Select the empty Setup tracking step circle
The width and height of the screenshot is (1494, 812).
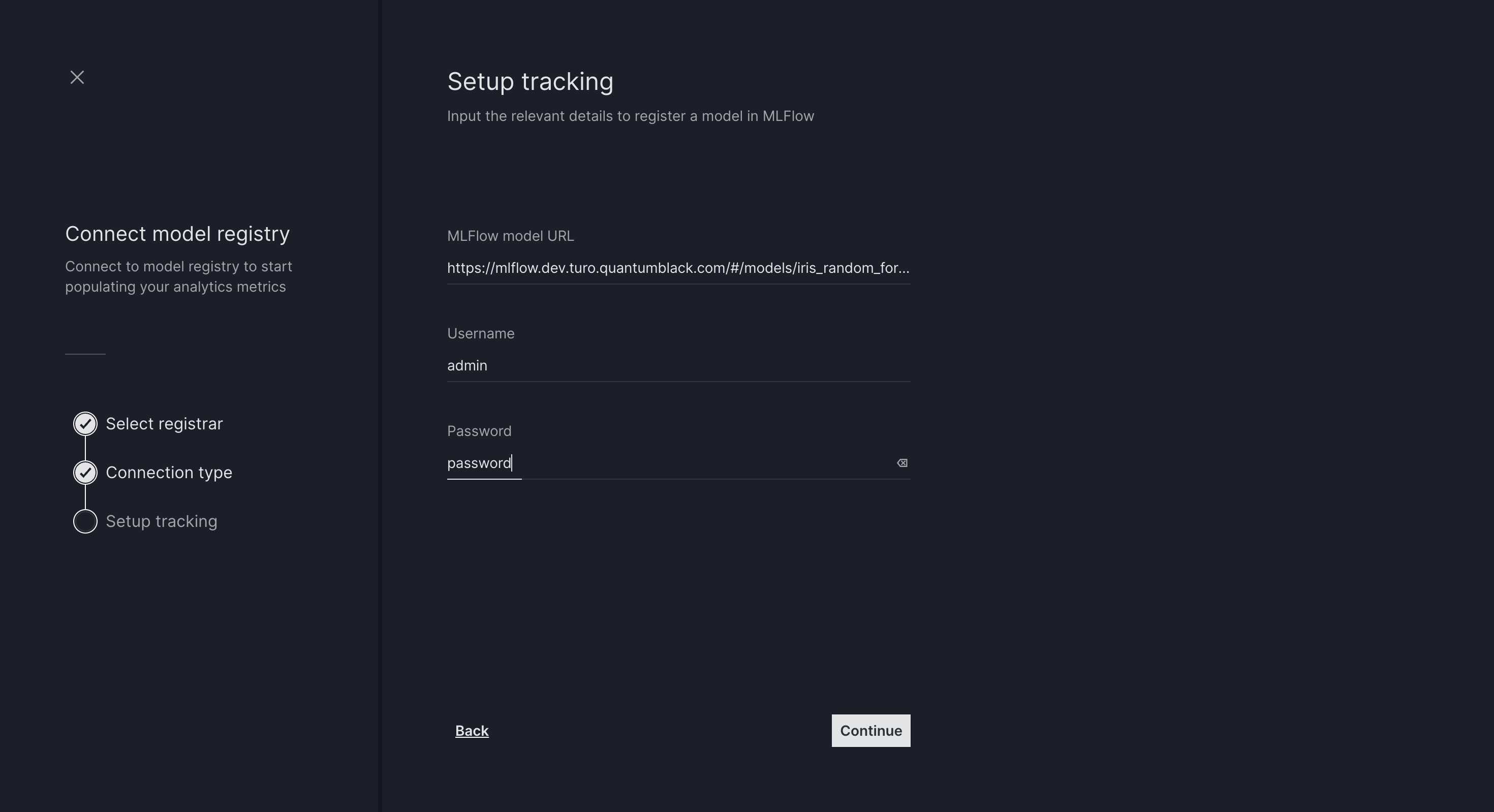[85, 521]
